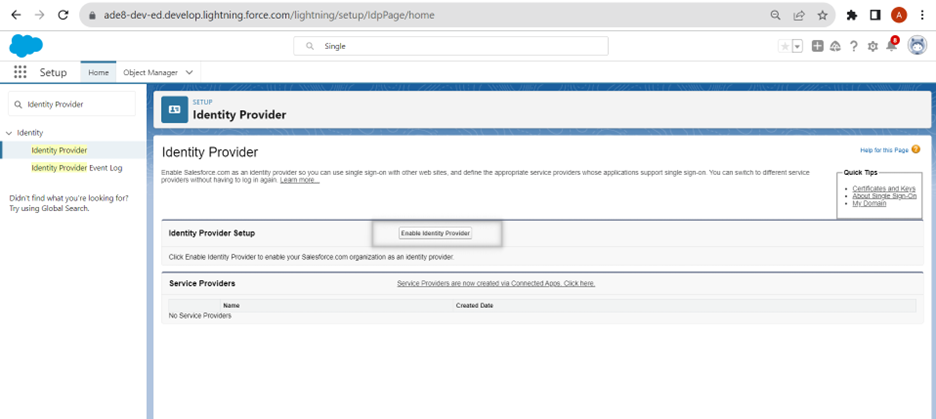Screen dimensions: 936x419
Task: Bookmark this page with the Chrome star
Action: tap(823, 15)
